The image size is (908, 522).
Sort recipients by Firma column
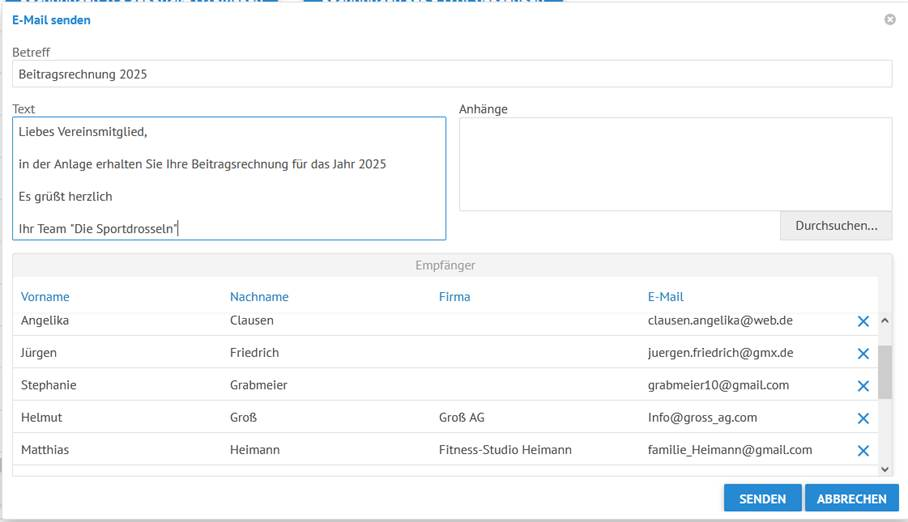454,296
